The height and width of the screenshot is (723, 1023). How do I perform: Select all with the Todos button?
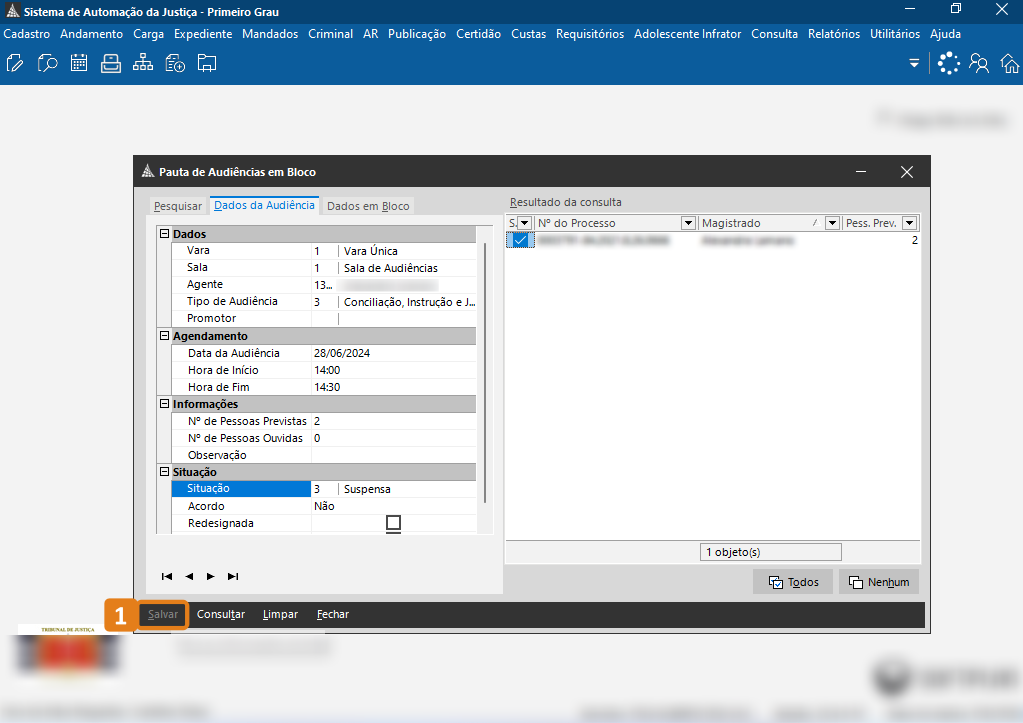click(x=793, y=582)
